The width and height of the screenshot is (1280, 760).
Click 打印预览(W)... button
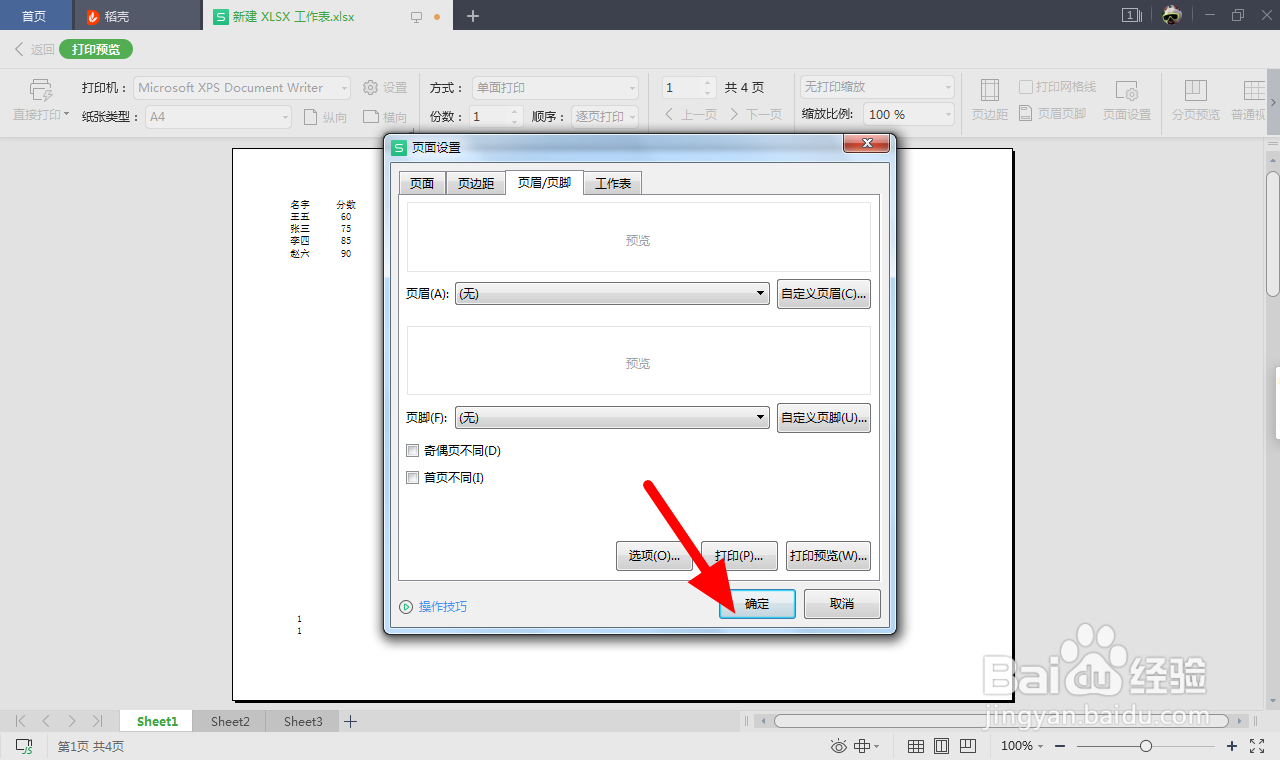click(x=828, y=556)
